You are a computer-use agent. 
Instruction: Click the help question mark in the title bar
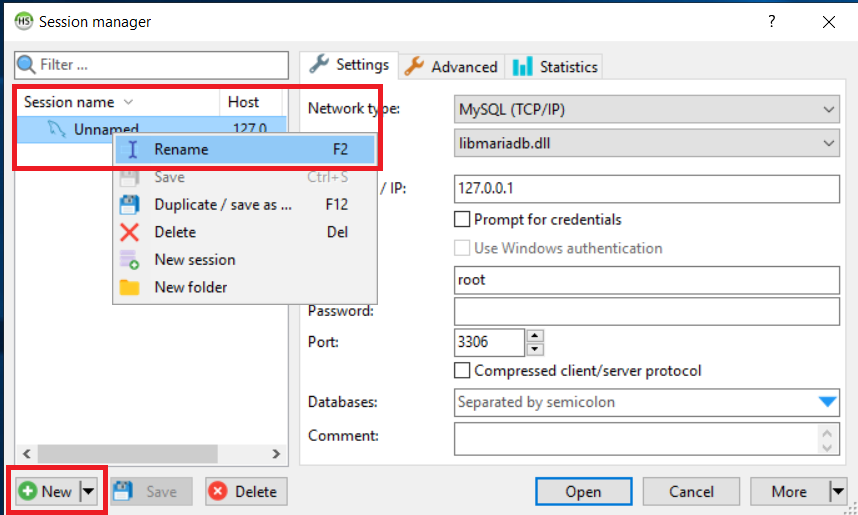click(772, 21)
